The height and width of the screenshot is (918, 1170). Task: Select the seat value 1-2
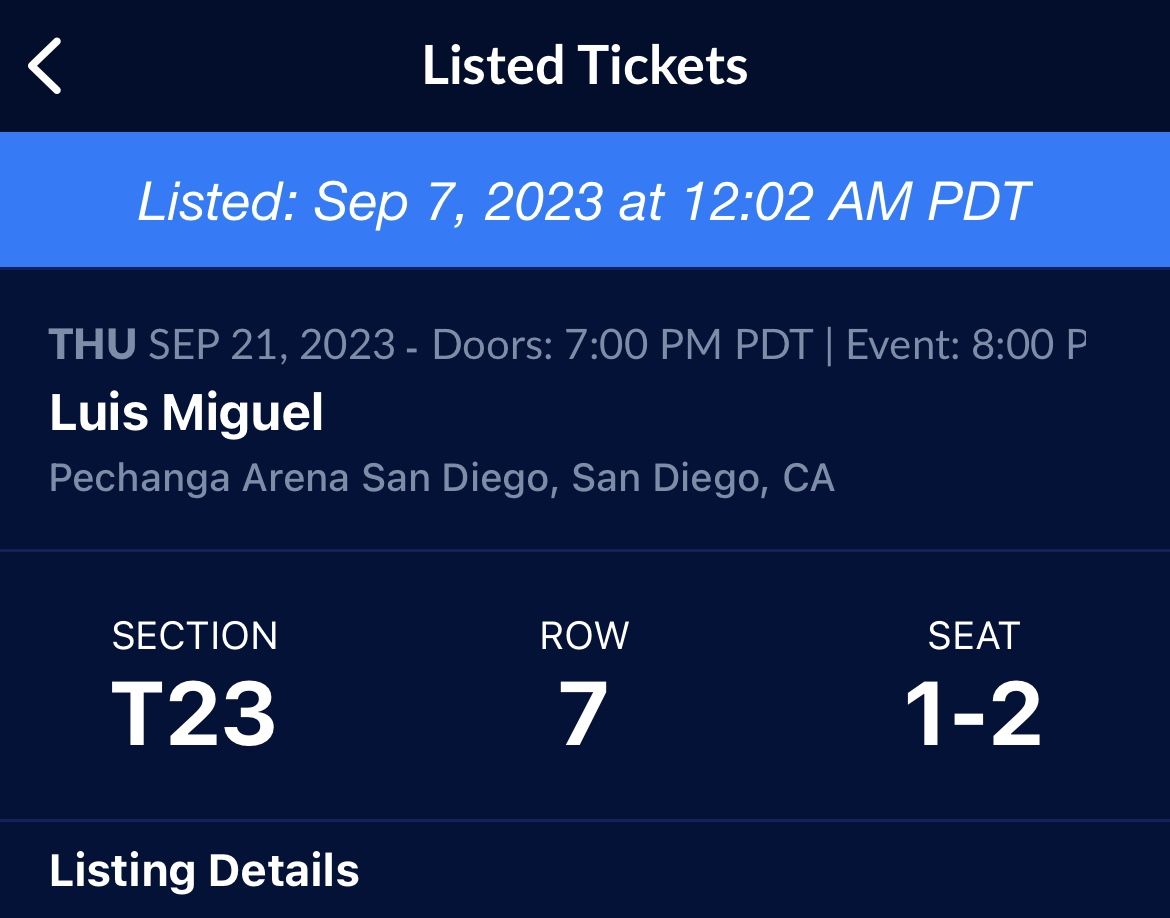pos(973,714)
